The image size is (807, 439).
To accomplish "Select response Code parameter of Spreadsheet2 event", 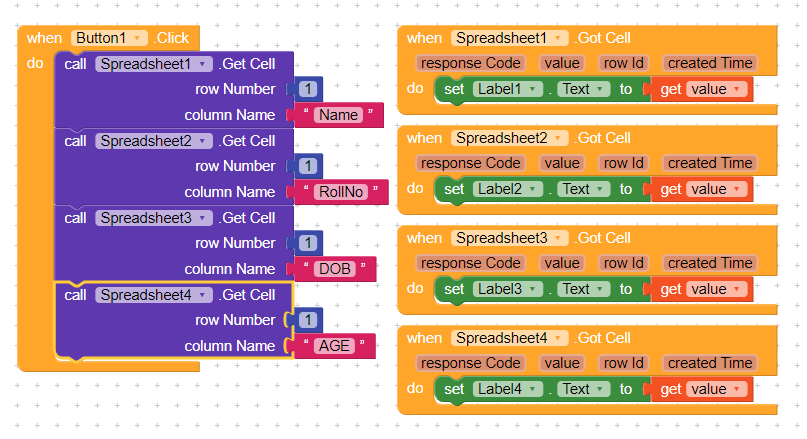I will coord(470,163).
